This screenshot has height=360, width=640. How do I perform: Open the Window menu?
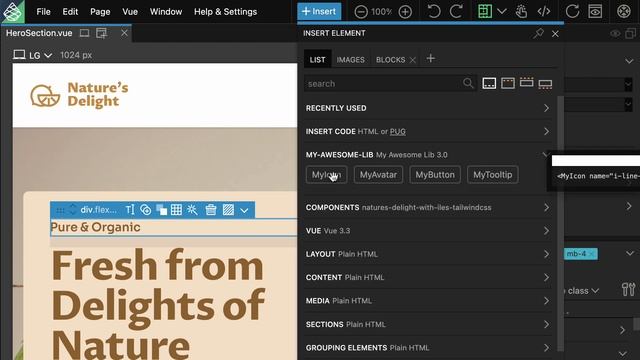[x=166, y=12]
